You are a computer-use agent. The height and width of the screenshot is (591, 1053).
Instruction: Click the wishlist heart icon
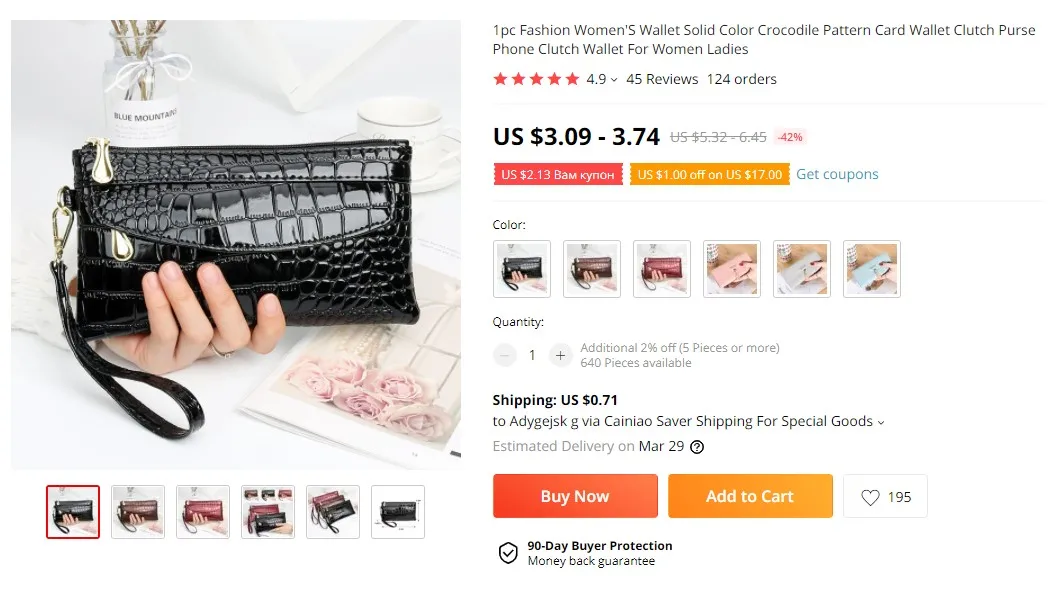(x=870, y=497)
